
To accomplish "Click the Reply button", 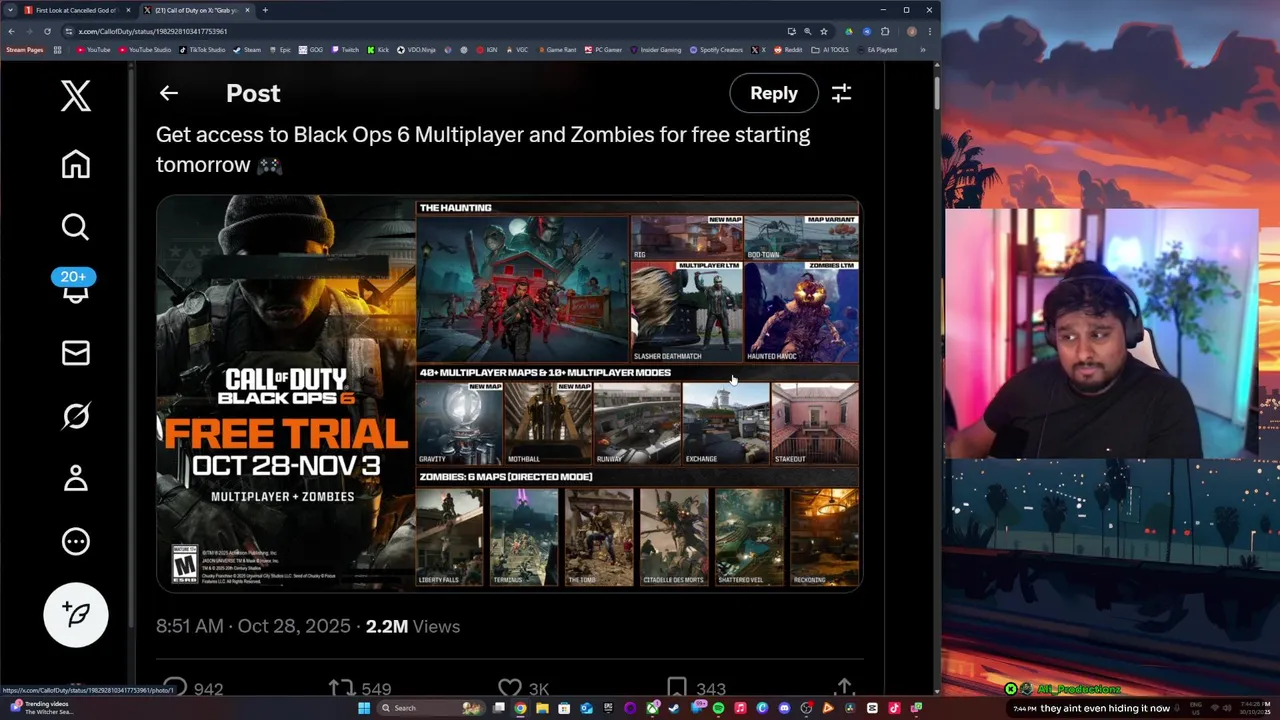I will click(x=774, y=93).
